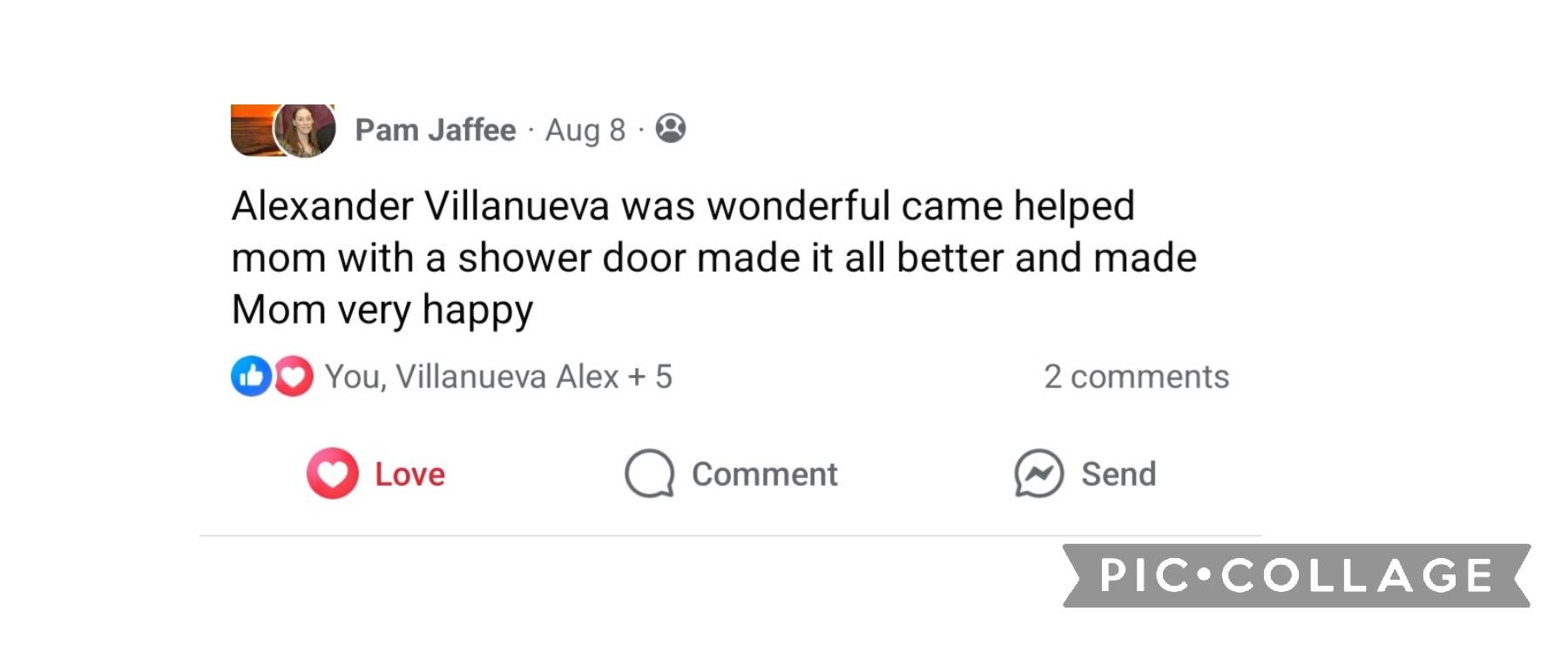Open the reactions list "You, Villanueva Alex + 5"
Viewport: 1568px width, 645px height.
pyautogui.click(x=498, y=377)
